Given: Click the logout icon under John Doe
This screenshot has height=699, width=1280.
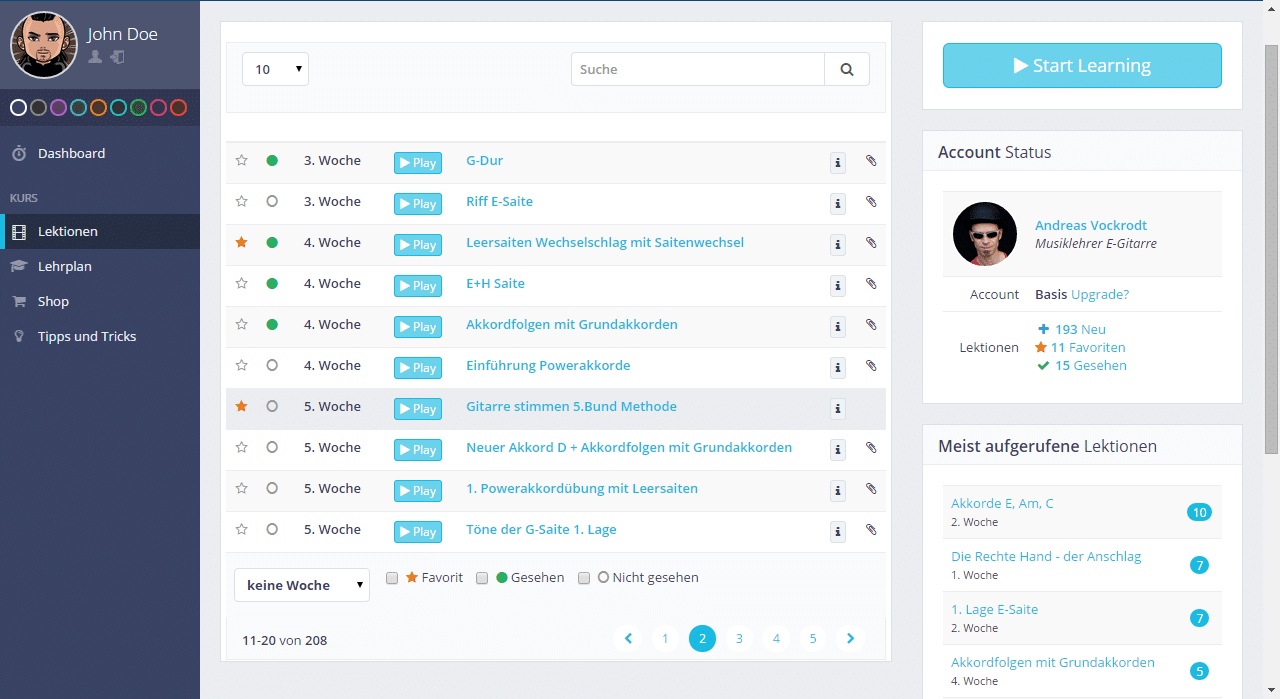Looking at the screenshot, I should point(117,57).
